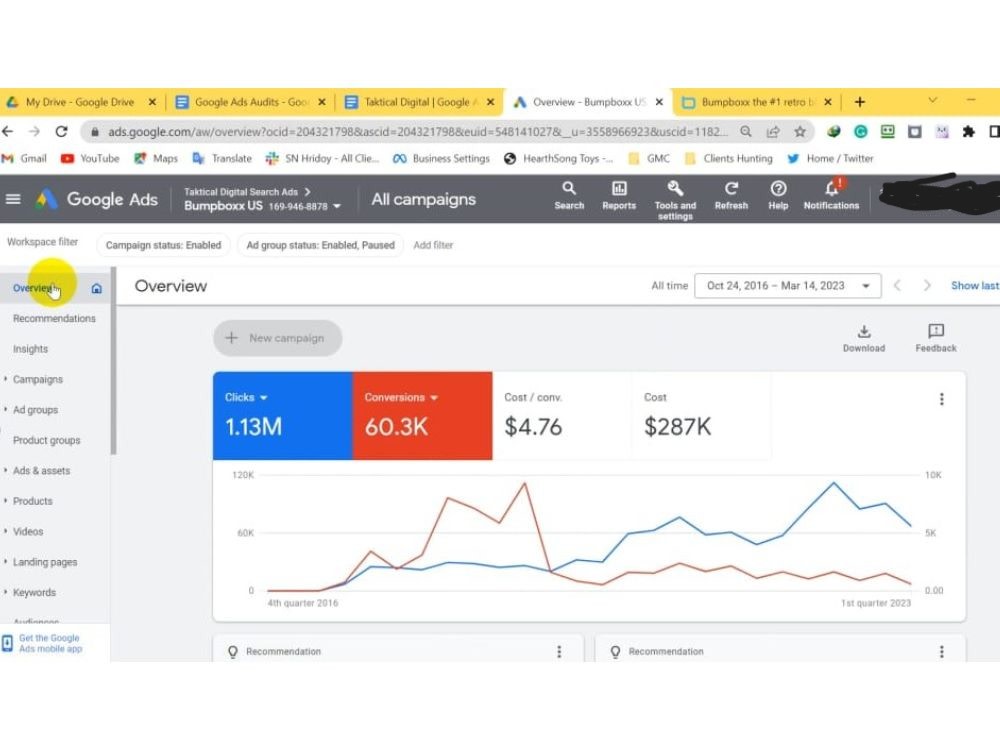Go back in browser
Viewport: 1000px width, 750px height.
8,131
